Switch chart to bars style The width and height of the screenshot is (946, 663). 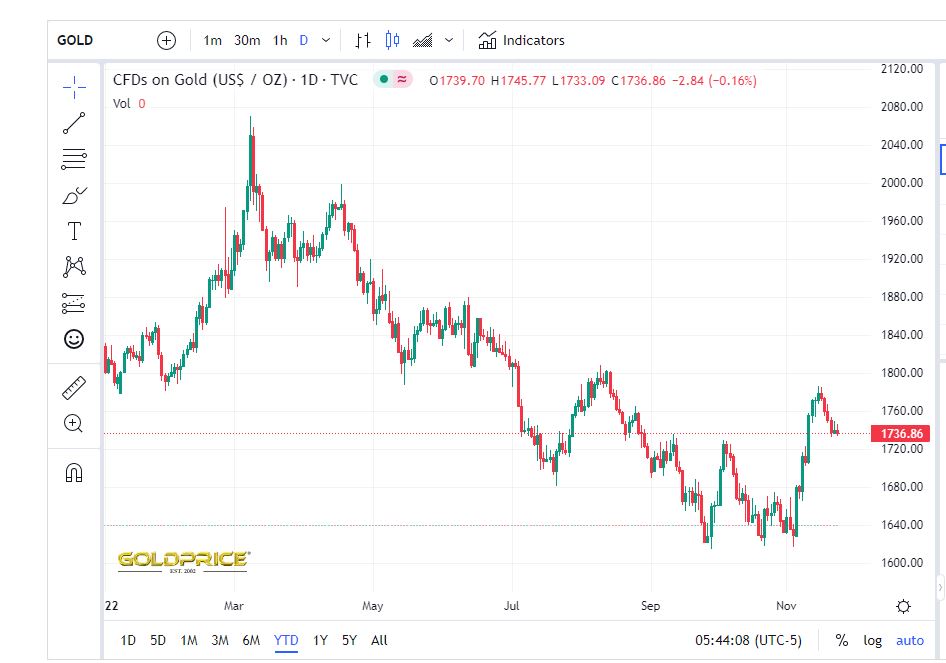[x=363, y=40]
